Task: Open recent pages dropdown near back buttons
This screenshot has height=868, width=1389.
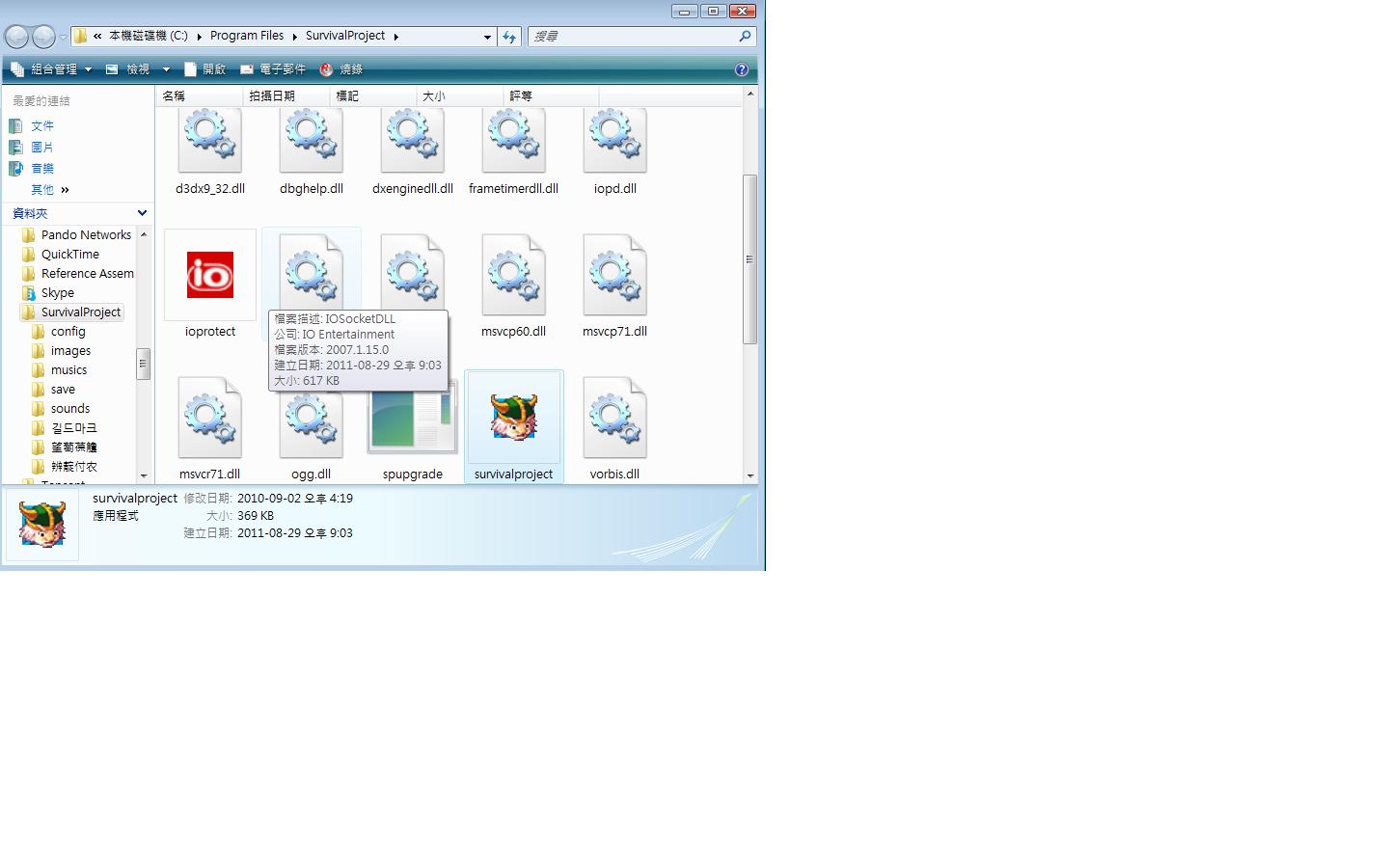Action: pos(63,38)
